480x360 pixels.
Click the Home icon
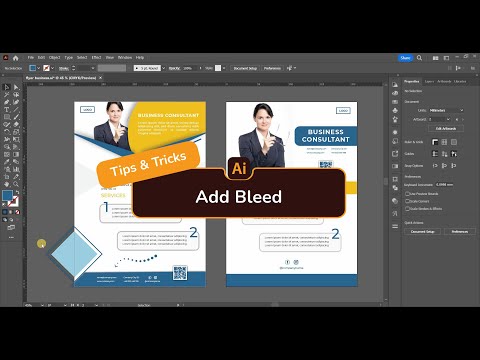click(15, 58)
